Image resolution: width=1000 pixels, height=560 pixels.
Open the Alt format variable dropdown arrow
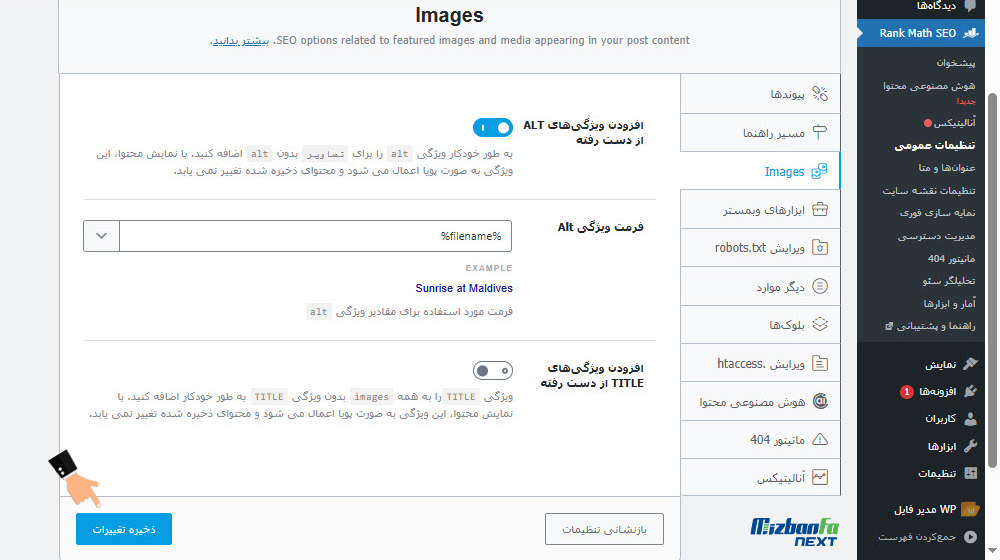[101, 236]
